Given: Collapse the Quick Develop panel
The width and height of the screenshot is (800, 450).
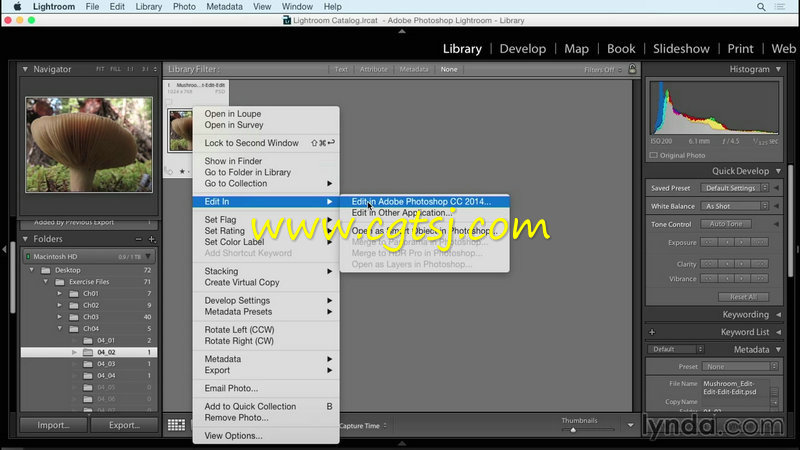Looking at the screenshot, I should click(x=779, y=171).
